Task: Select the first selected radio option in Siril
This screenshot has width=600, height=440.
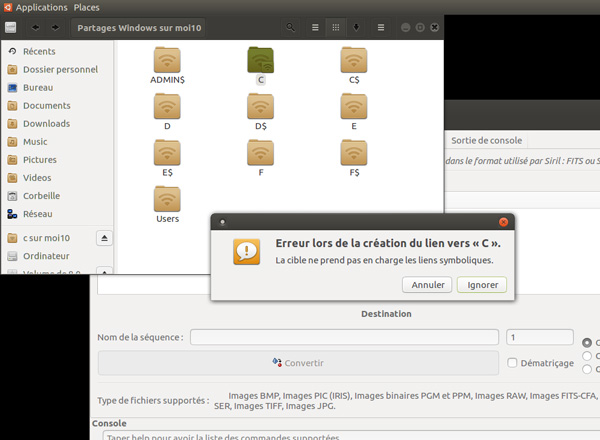Action: (x=587, y=342)
